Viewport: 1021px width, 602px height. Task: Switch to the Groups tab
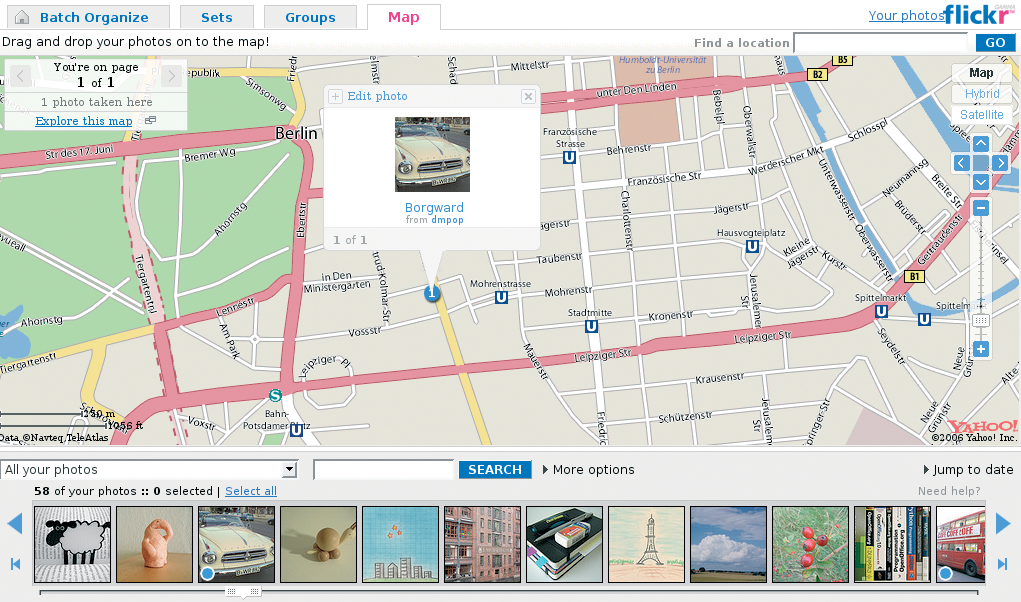310,17
